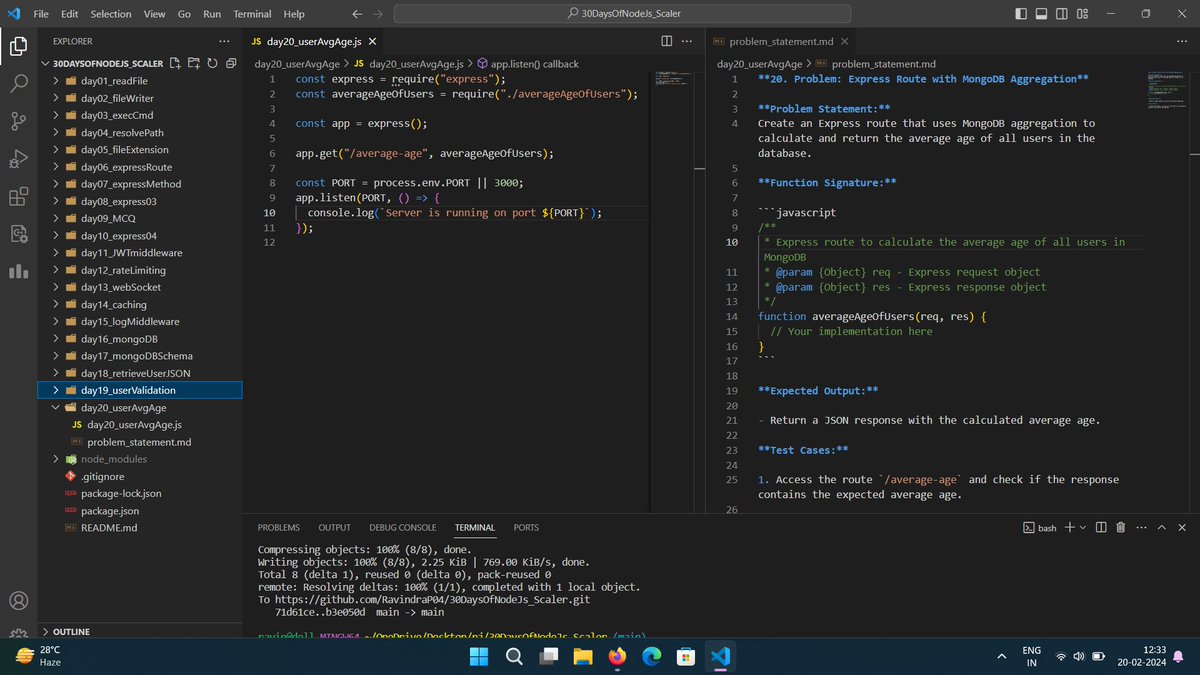The width and height of the screenshot is (1200, 675).
Task: Open the Extensions view
Action: click(18, 197)
